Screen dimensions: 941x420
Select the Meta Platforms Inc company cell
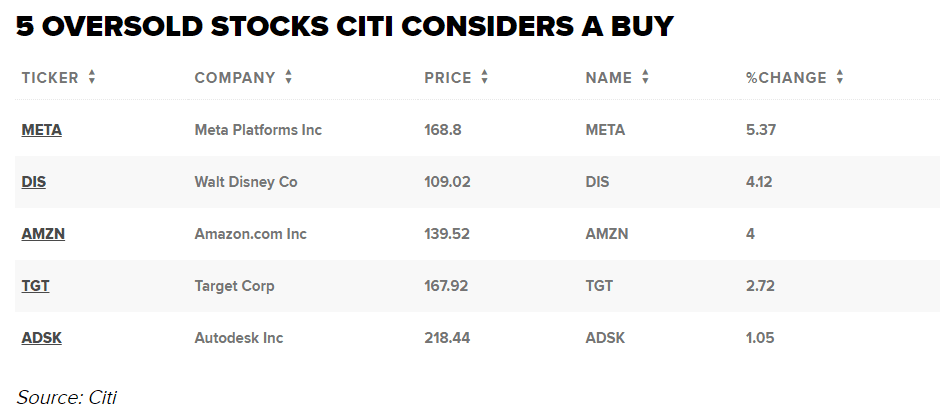pyautogui.click(x=258, y=130)
